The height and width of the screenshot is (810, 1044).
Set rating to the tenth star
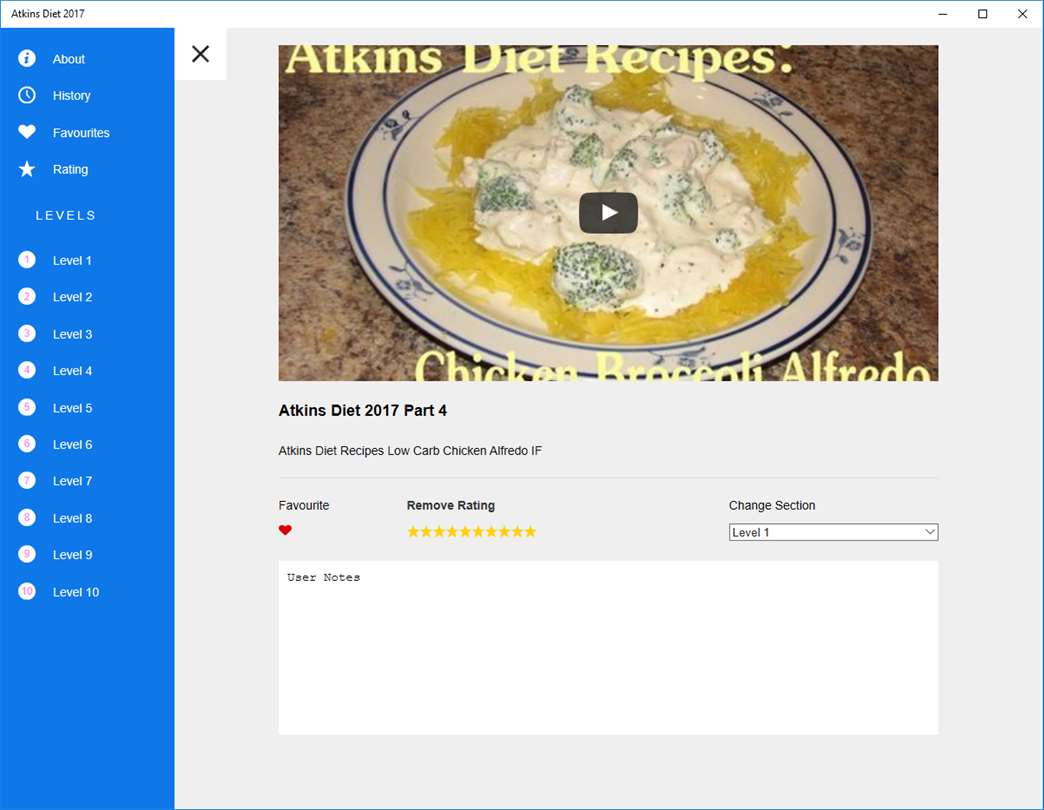coord(530,531)
